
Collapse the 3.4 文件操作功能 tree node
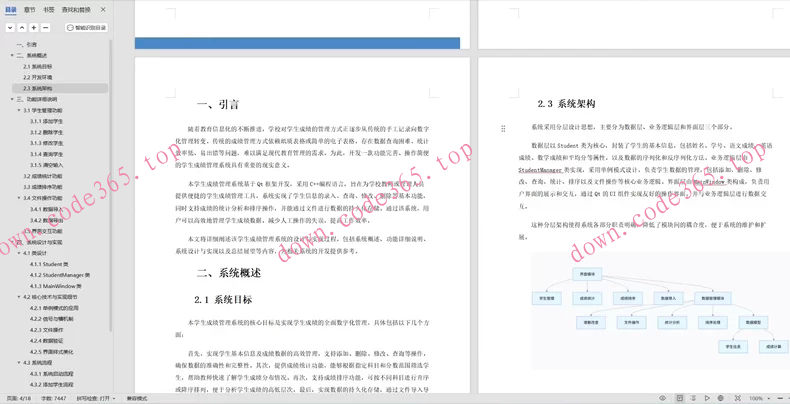coord(19,198)
